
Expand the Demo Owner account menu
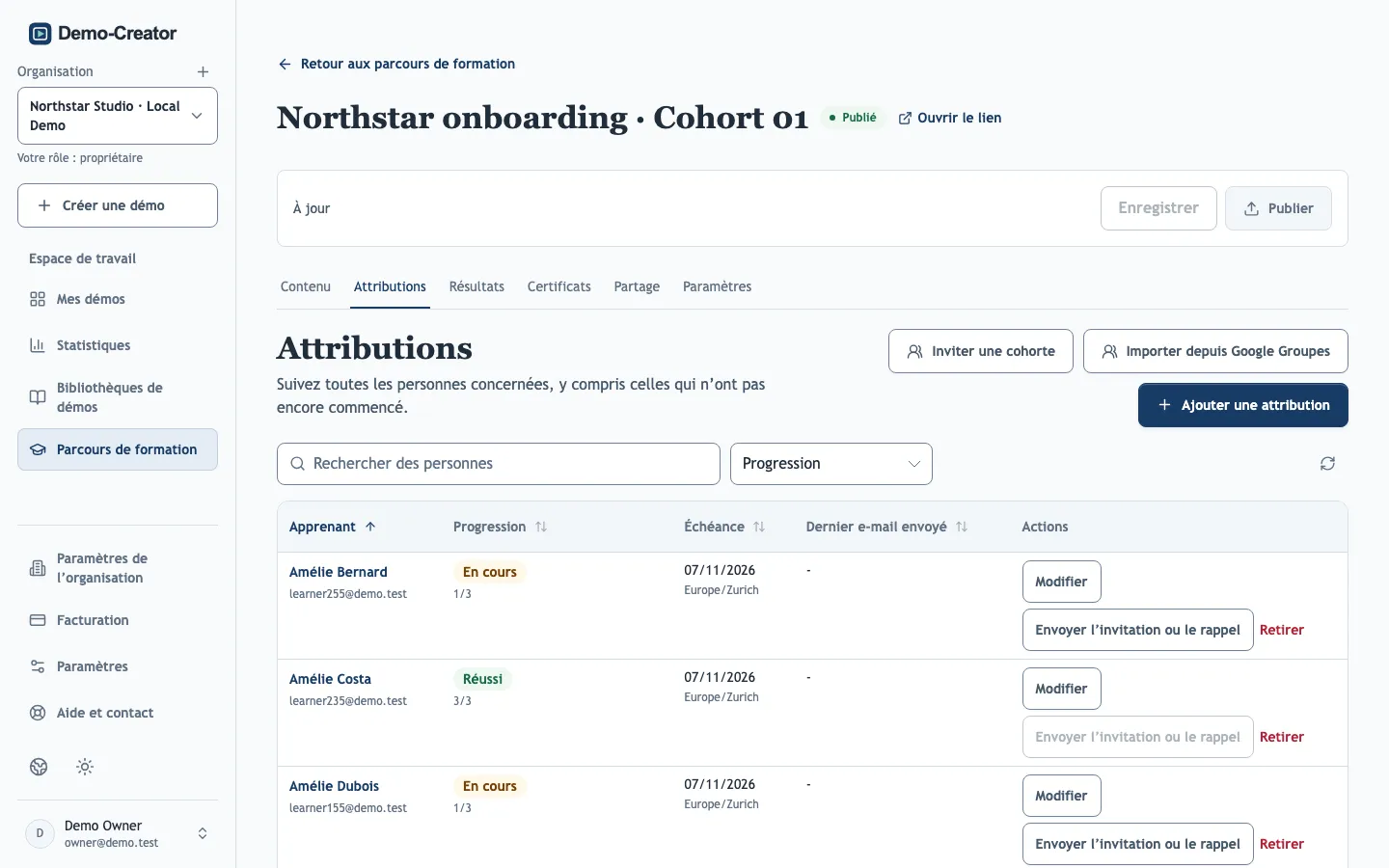118,833
